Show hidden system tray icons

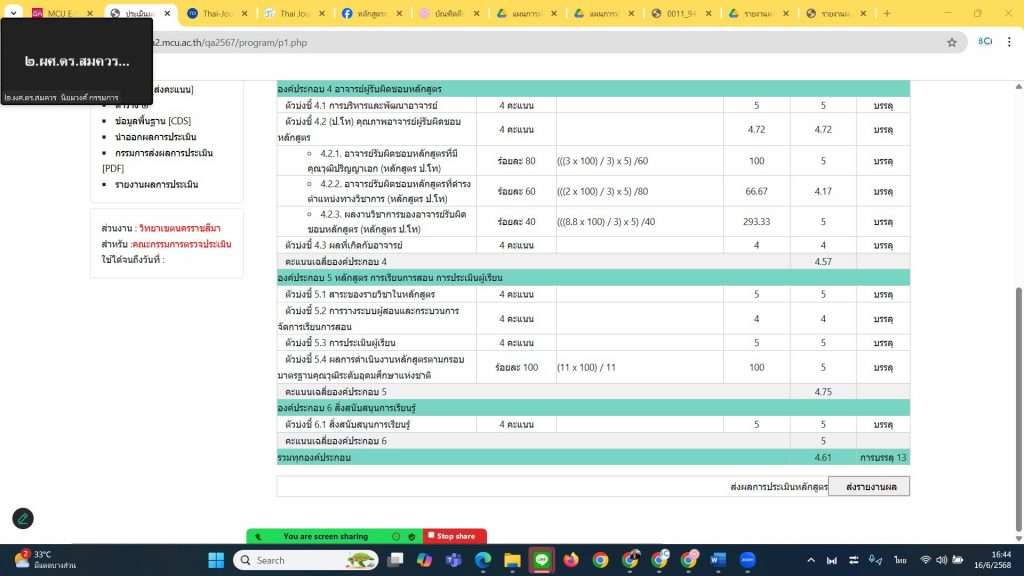tap(811, 560)
